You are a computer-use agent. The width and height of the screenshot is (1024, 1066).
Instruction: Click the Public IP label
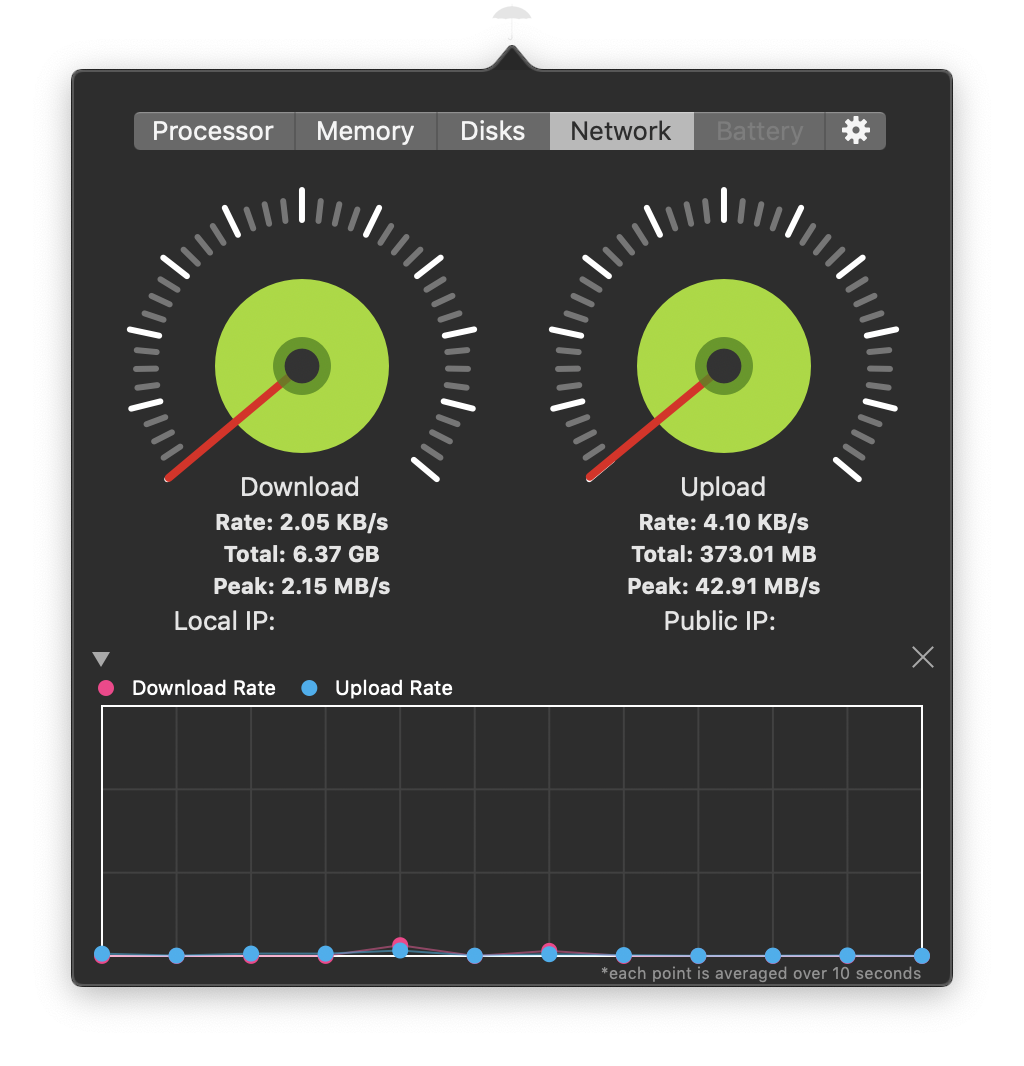(x=719, y=621)
